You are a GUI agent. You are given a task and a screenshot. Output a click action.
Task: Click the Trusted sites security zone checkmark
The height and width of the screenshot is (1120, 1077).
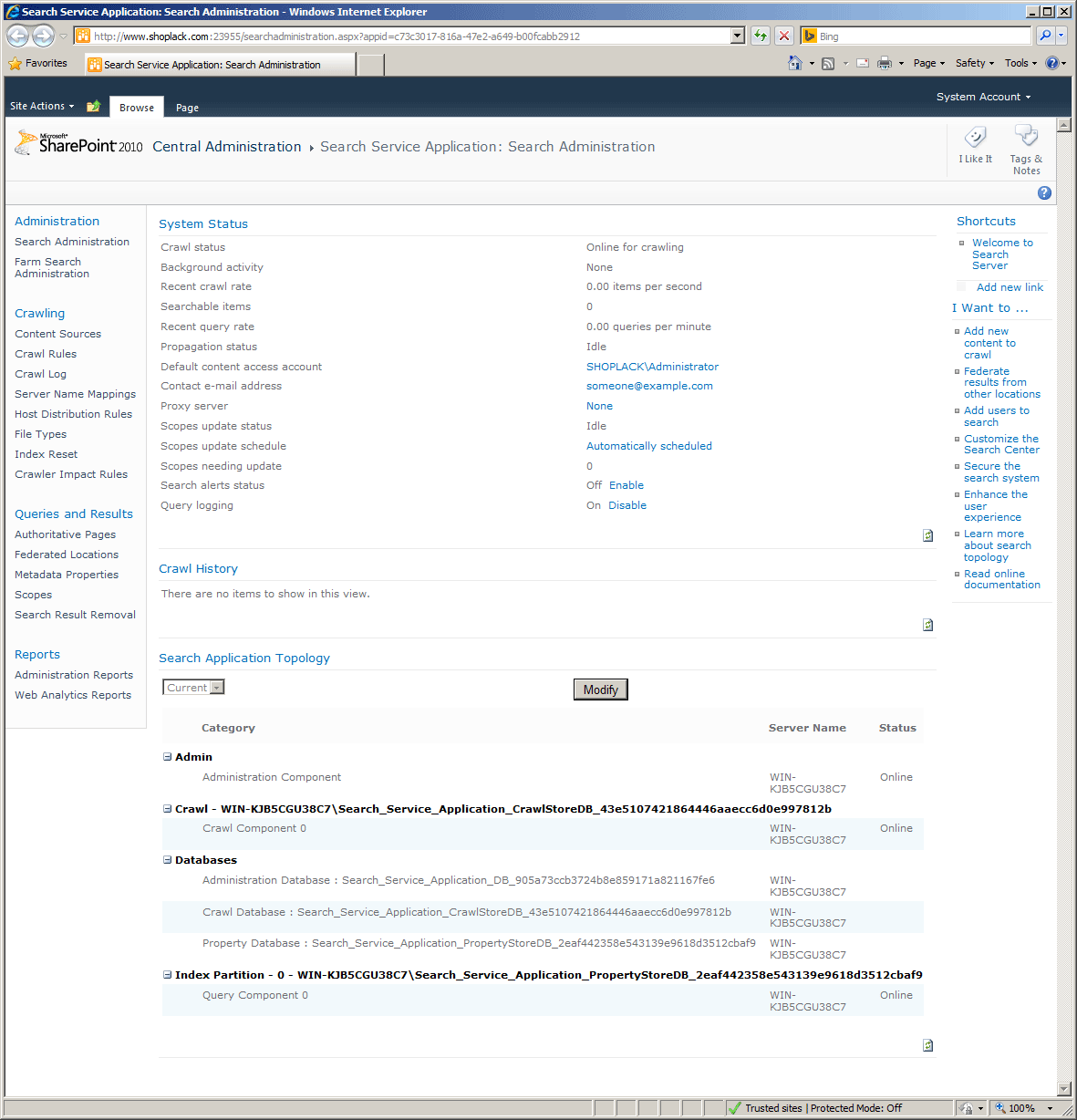pos(734,1108)
